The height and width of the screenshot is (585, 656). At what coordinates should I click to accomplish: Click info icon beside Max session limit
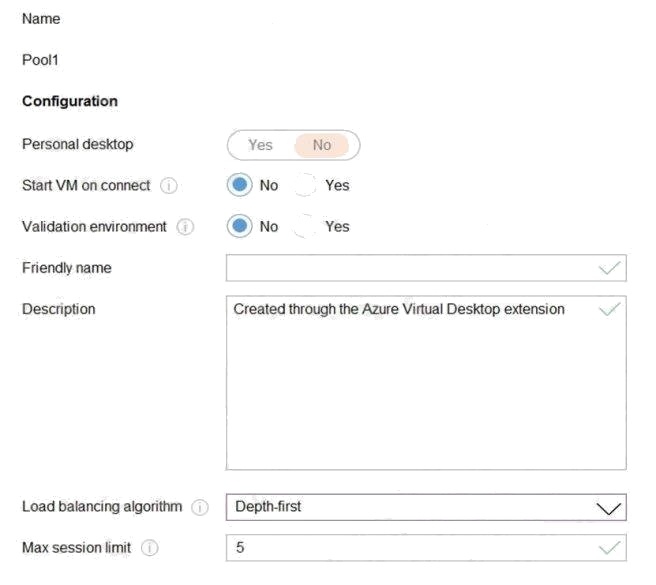pos(149,548)
